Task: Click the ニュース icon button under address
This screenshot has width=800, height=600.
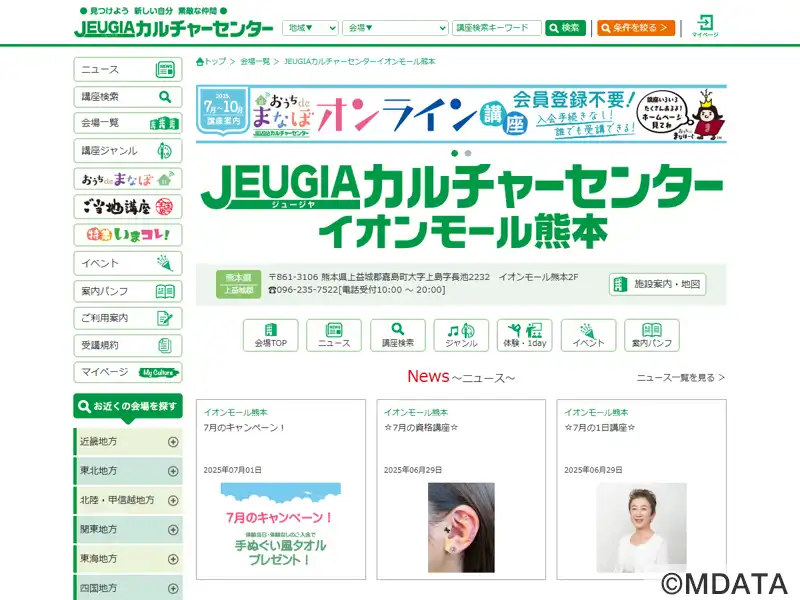Action: pos(334,335)
